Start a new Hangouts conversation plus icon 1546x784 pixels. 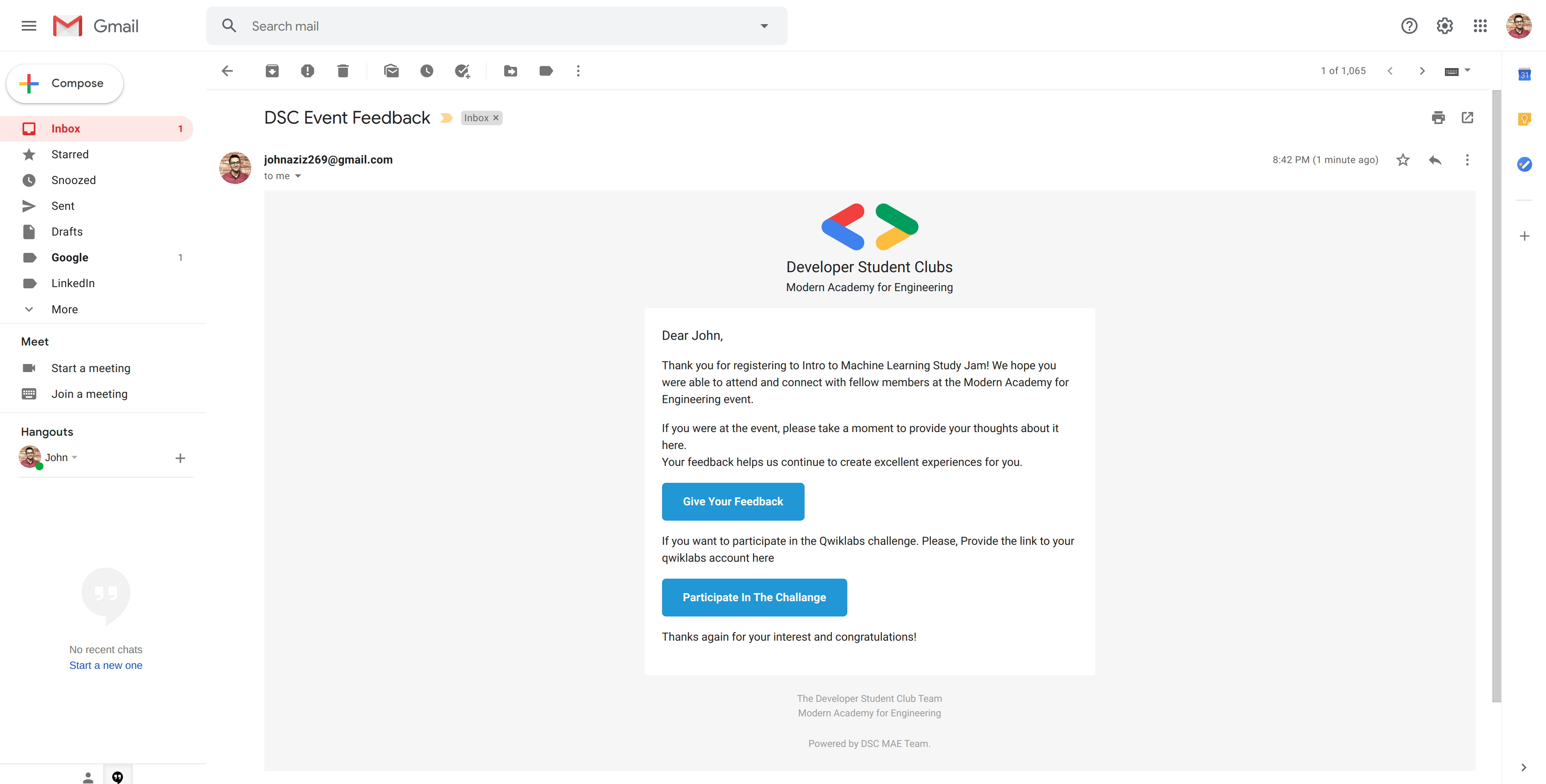click(180, 458)
